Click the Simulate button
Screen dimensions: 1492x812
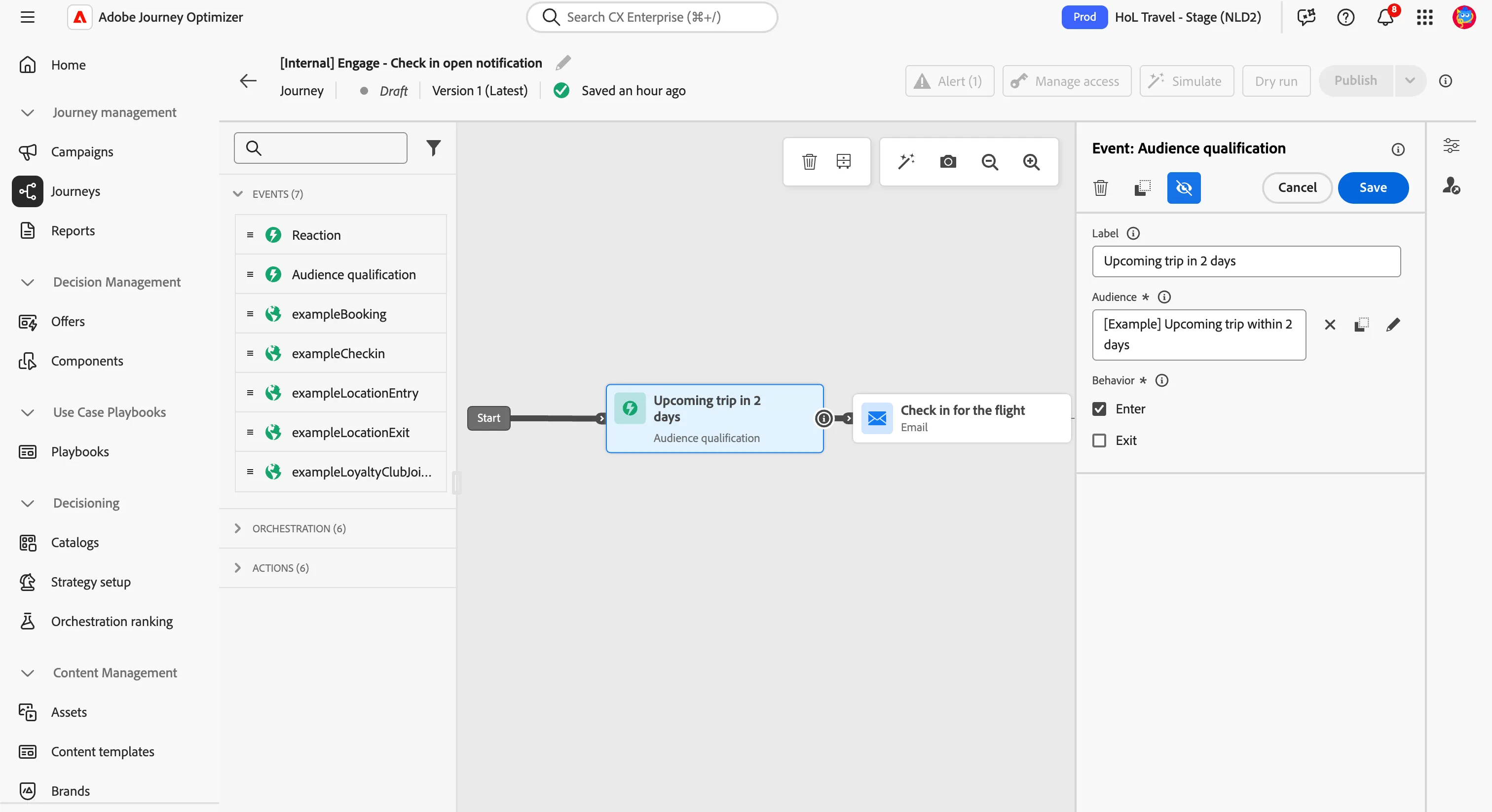click(x=1186, y=81)
